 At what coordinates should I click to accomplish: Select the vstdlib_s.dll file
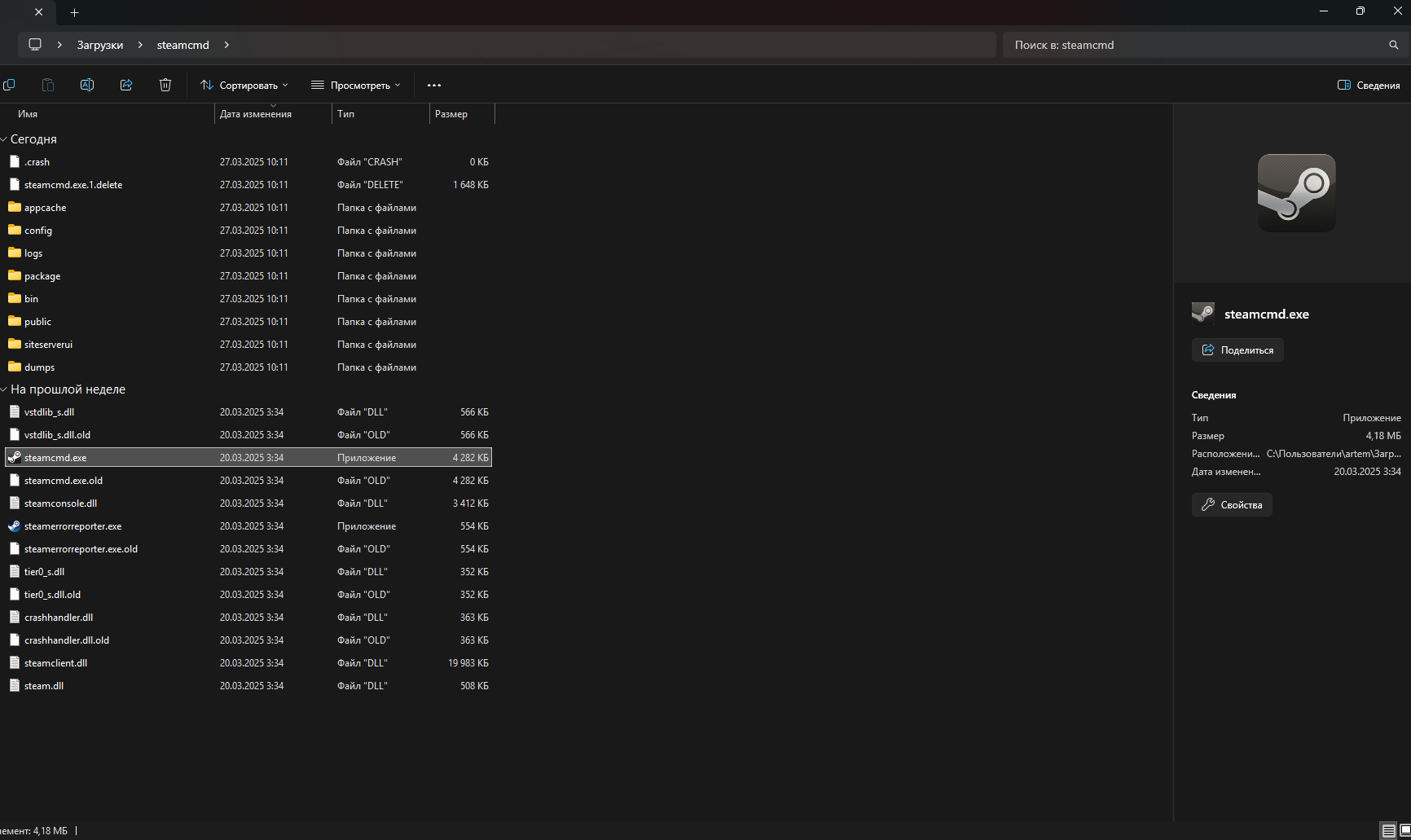[248, 411]
